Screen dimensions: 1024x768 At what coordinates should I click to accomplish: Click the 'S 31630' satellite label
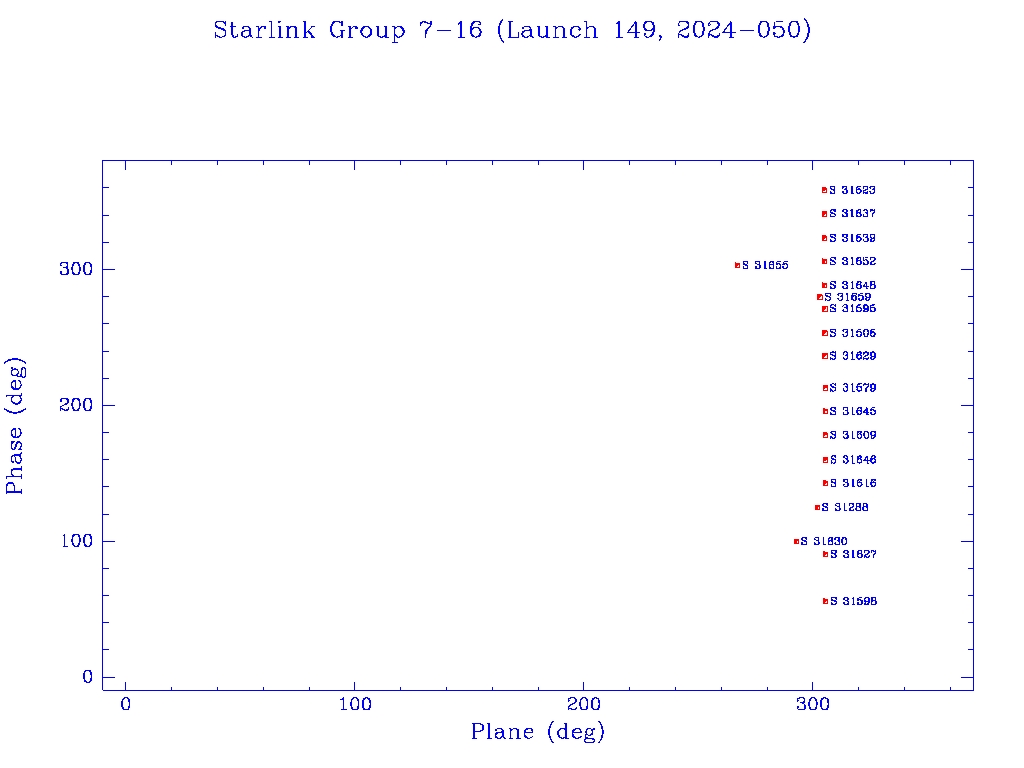coord(824,541)
